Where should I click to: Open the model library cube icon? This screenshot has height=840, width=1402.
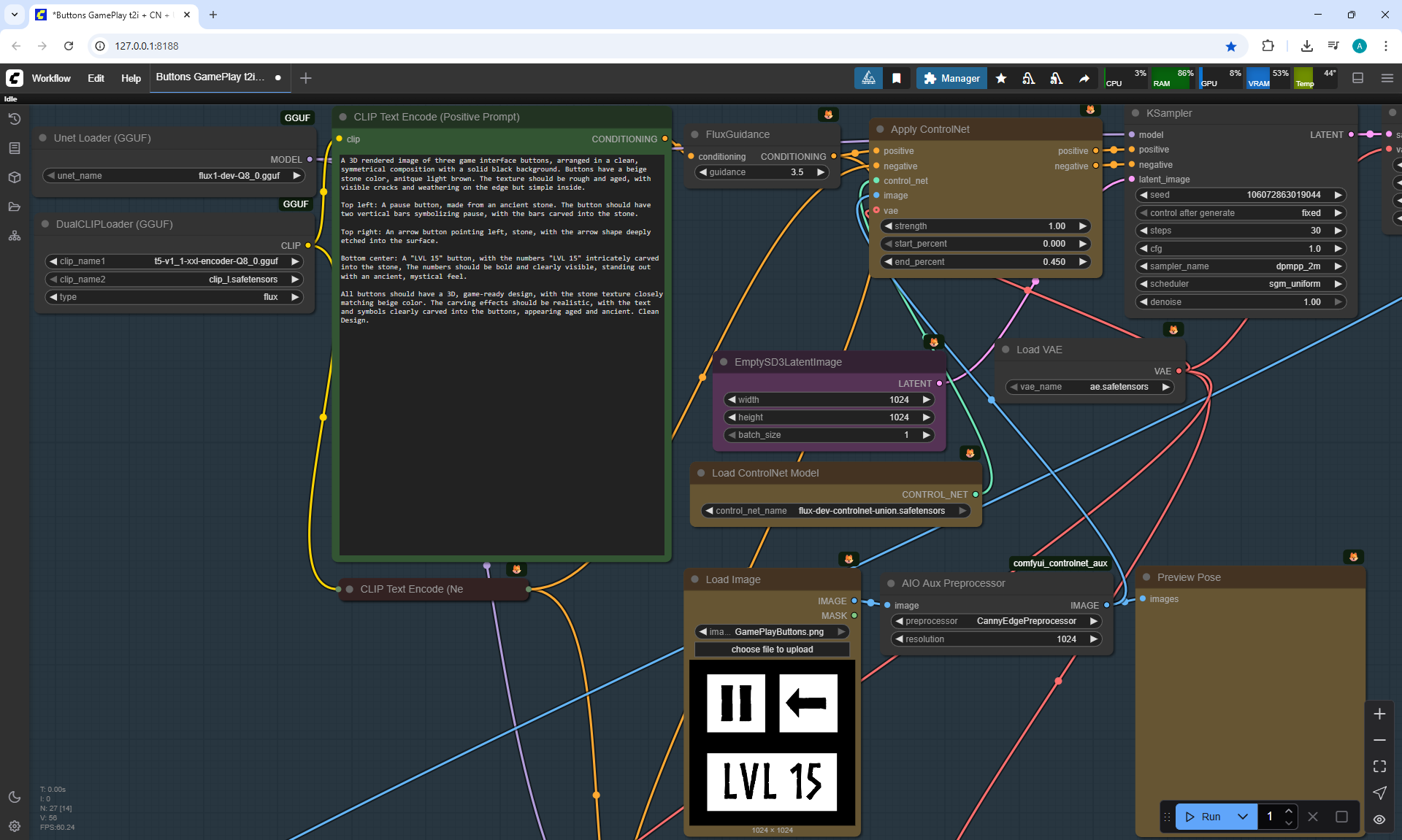(x=15, y=177)
